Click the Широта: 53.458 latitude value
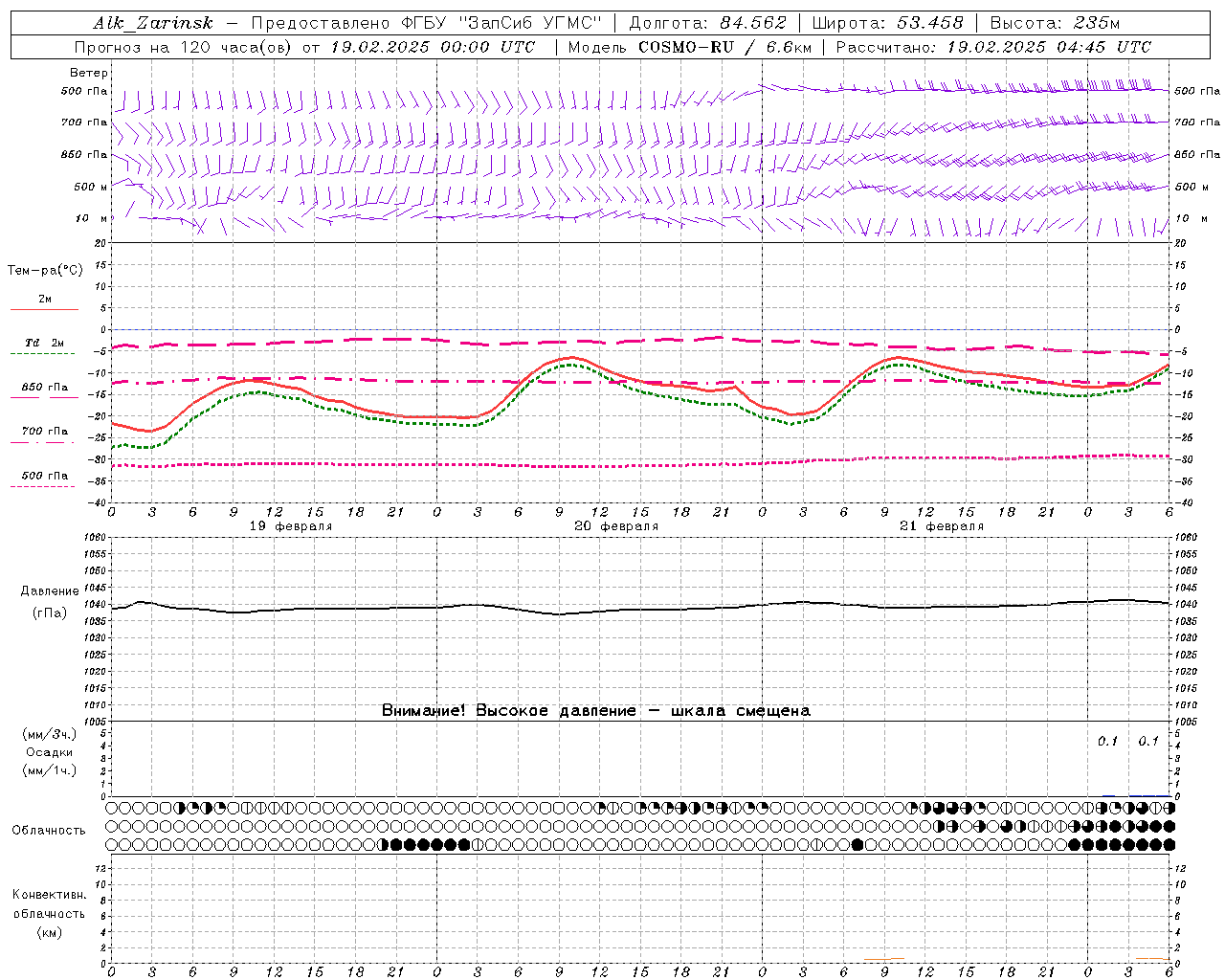Image resolution: width=1225 pixels, height=980 pixels. click(x=887, y=23)
